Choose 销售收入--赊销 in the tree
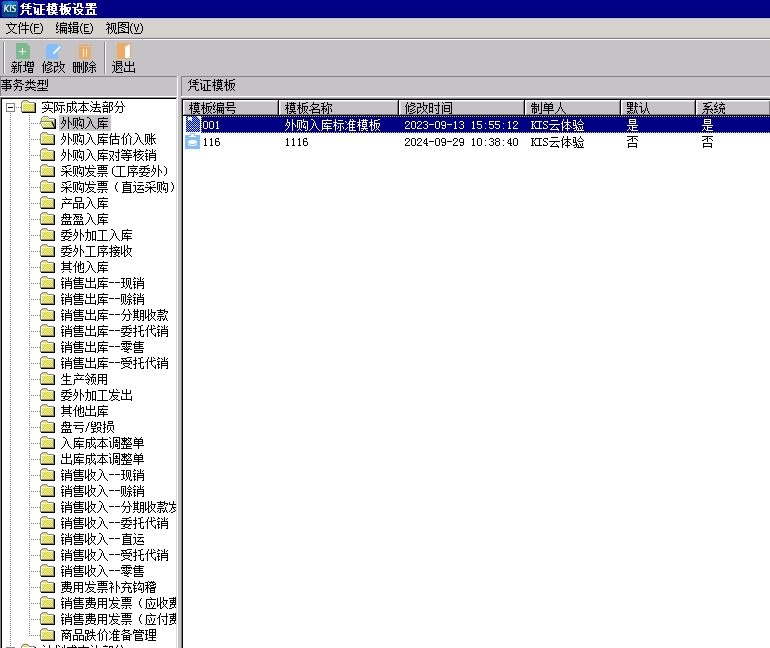Image resolution: width=770 pixels, height=648 pixels. pyautogui.click(x=102, y=491)
